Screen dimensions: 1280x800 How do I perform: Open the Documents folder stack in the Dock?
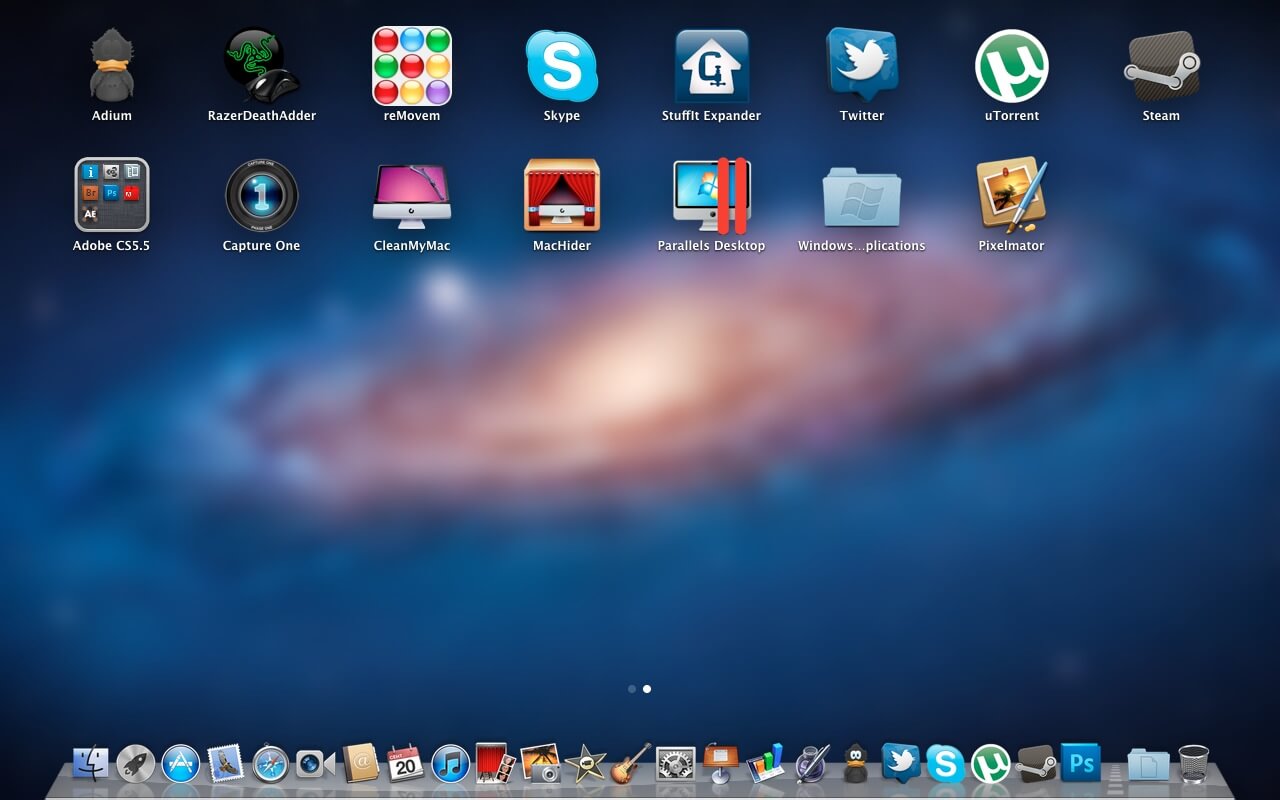click(x=1148, y=764)
